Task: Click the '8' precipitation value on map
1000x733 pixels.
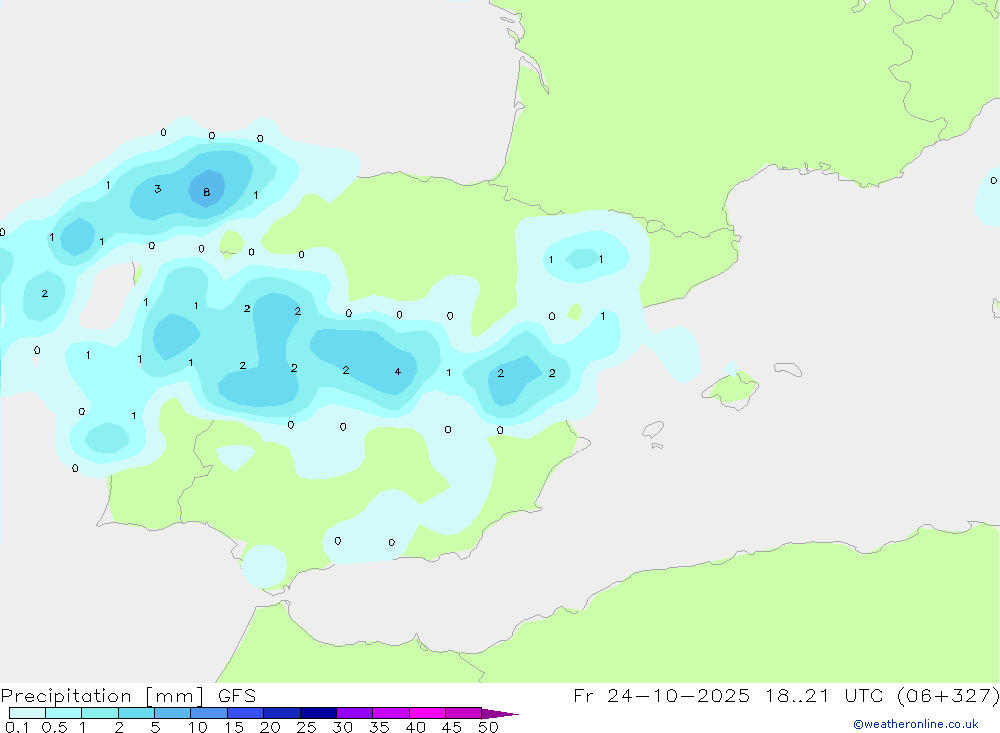Action: pyautogui.click(x=207, y=192)
